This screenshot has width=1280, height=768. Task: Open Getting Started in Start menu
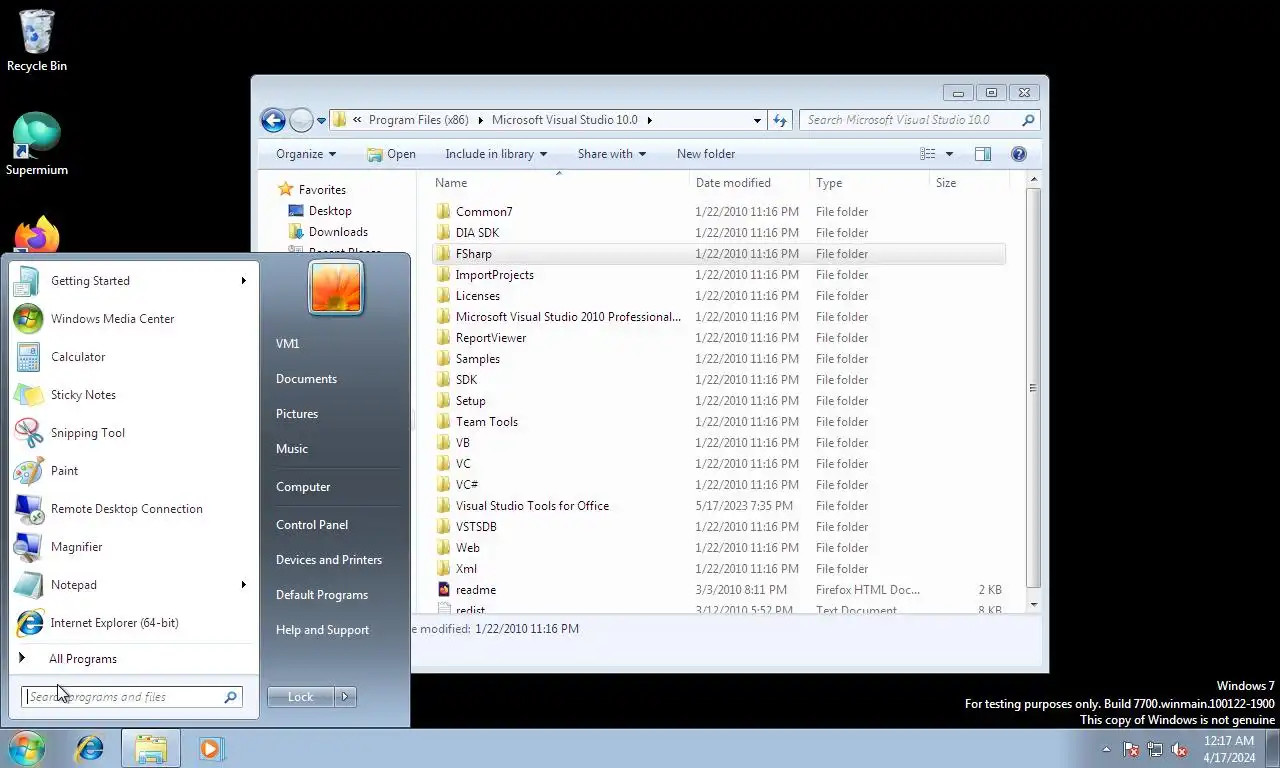(x=134, y=281)
